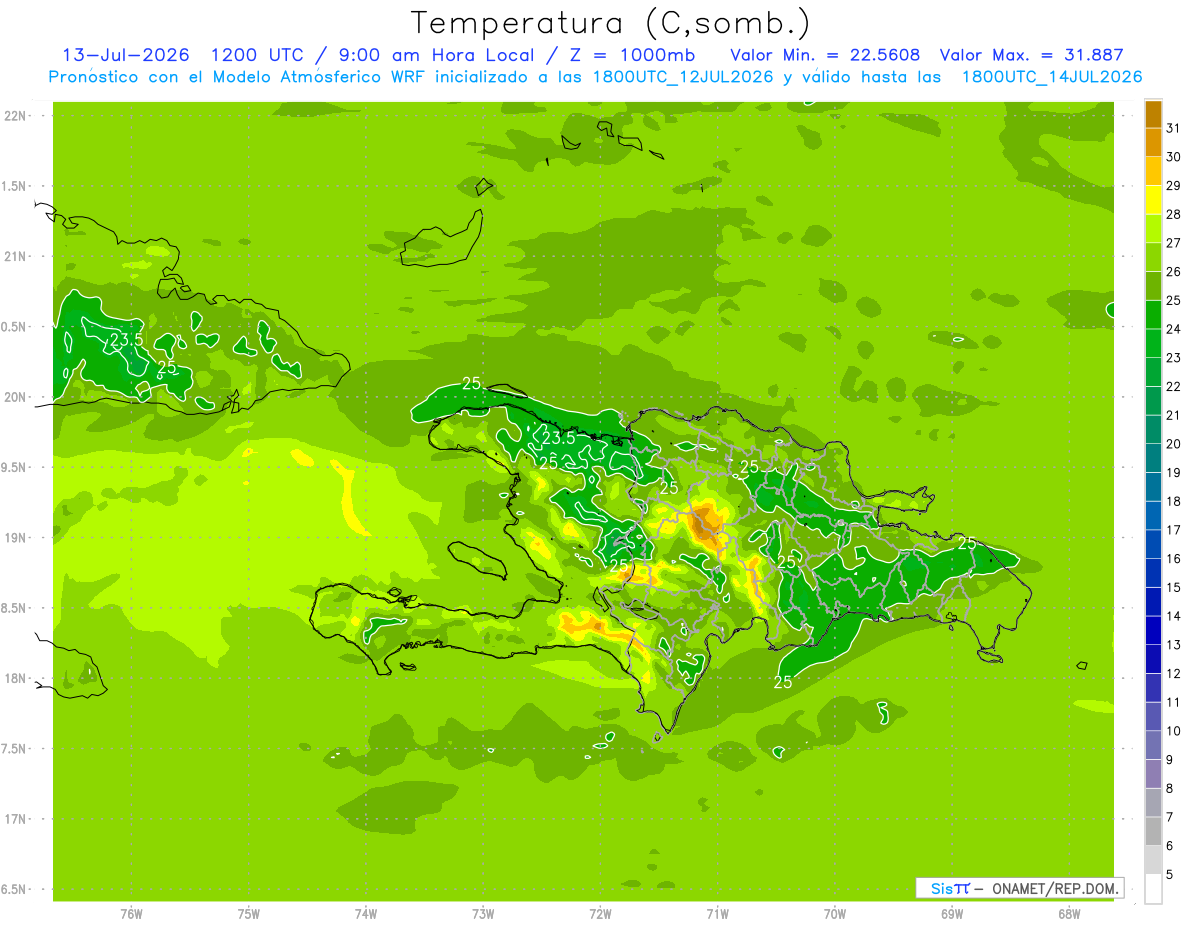The width and height of the screenshot is (1200, 927).
Task: Select the date text "13-Jul-2026"
Action: click(x=126, y=55)
